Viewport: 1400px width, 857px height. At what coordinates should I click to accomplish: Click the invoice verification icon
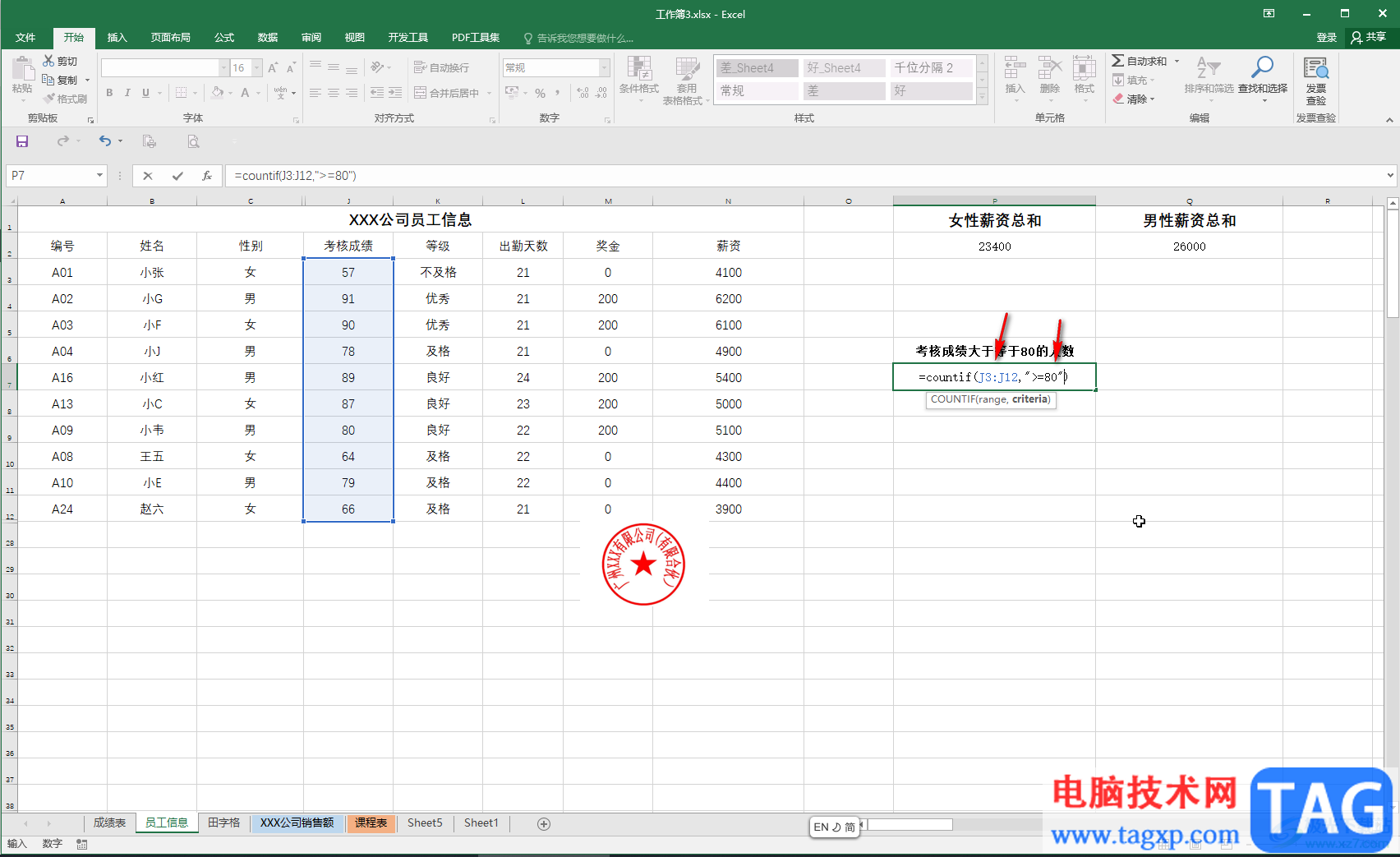tap(1315, 68)
